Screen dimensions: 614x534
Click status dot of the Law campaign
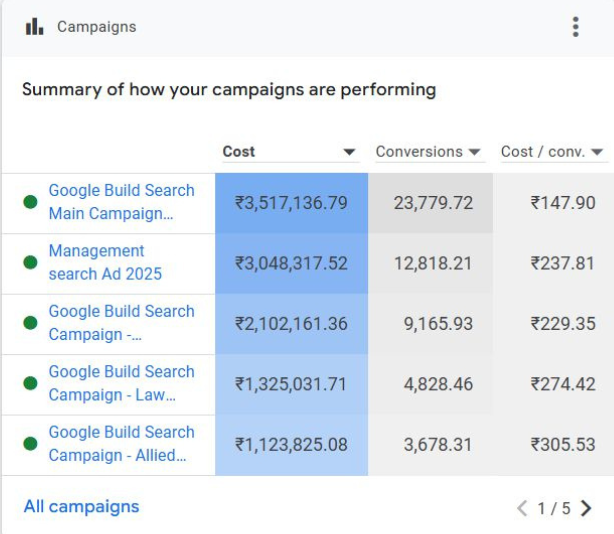click(x=30, y=384)
